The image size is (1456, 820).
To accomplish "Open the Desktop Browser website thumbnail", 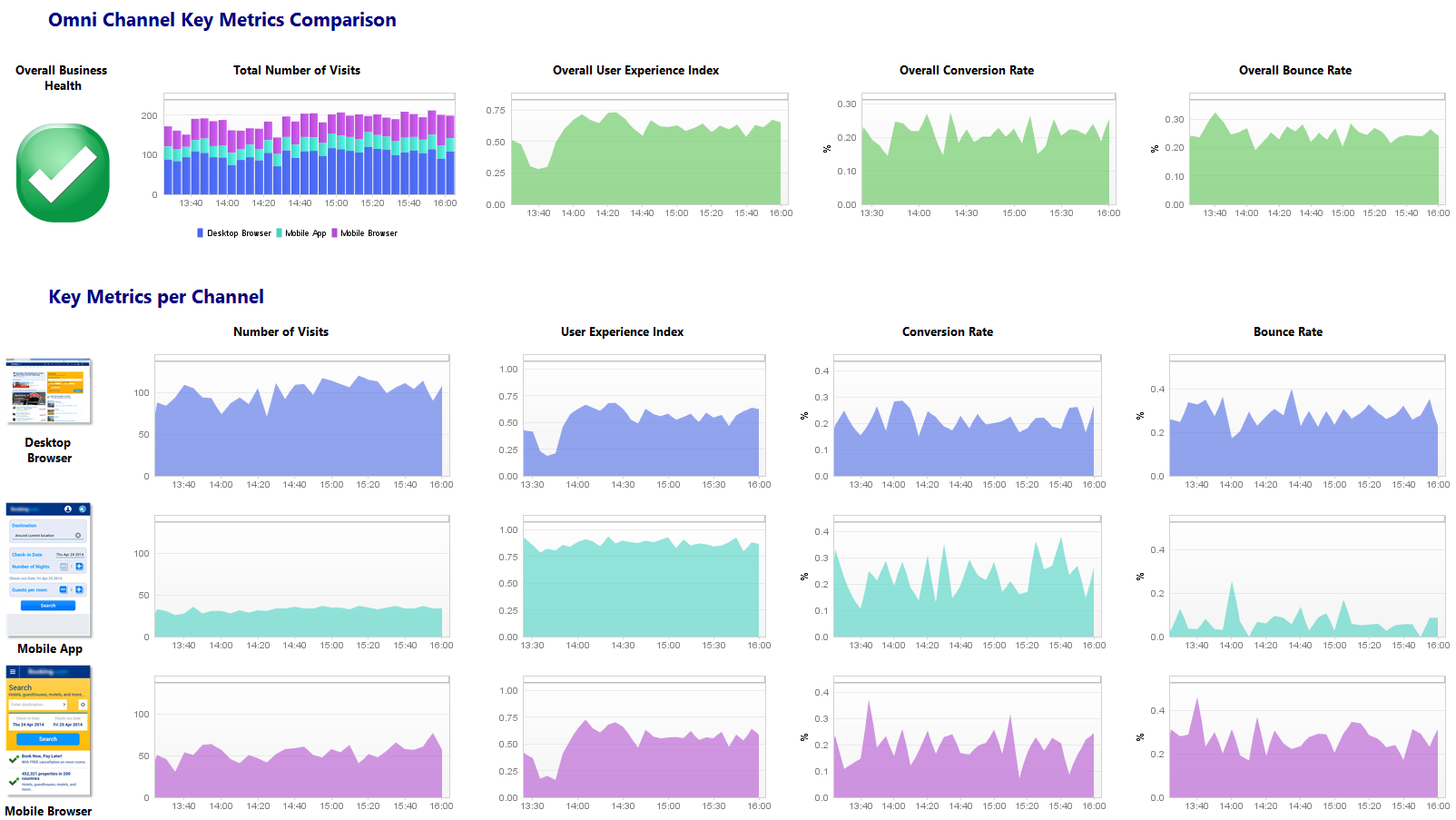I will [x=49, y=391].
